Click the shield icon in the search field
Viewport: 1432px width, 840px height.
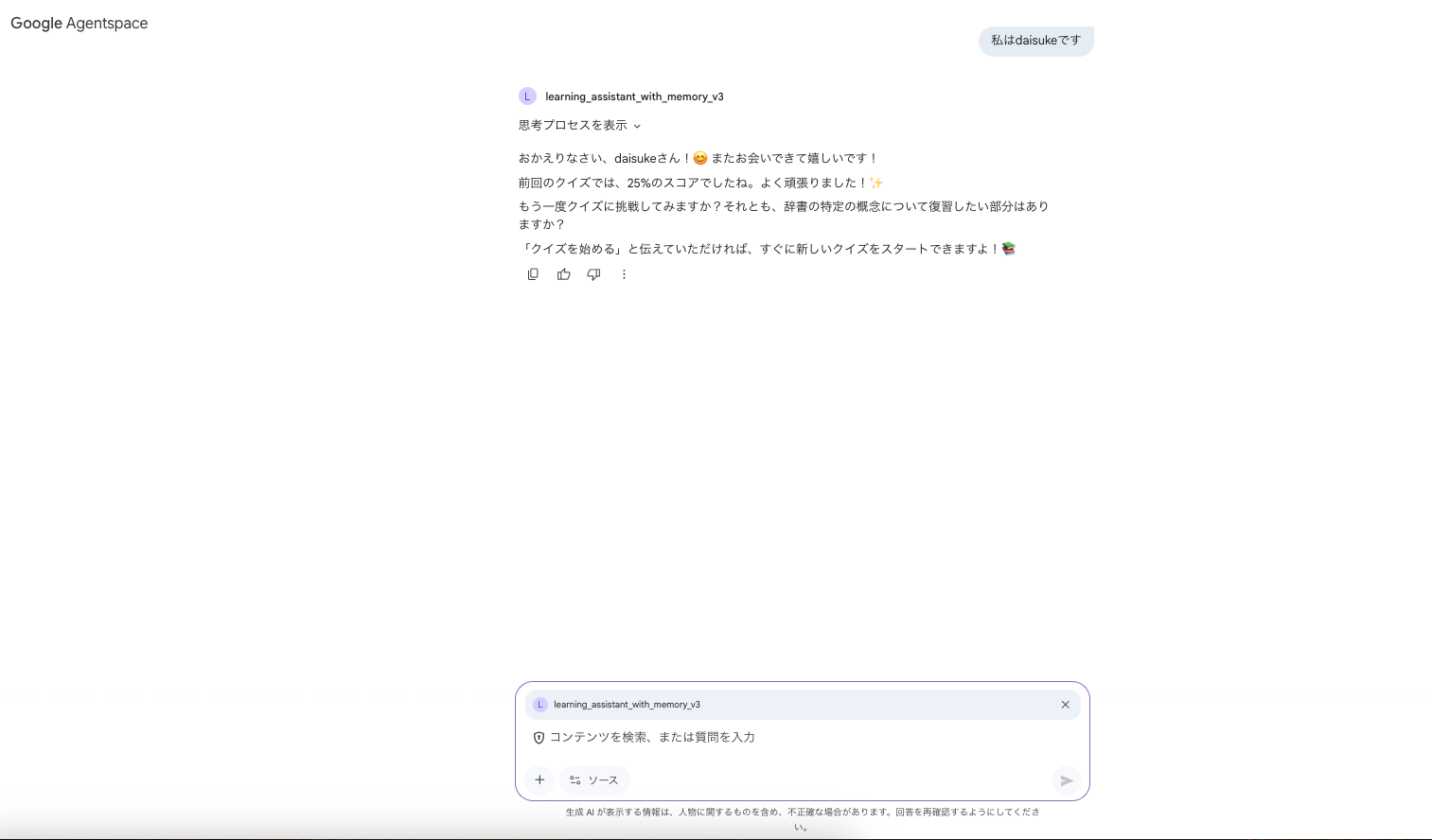click(539, 737)
